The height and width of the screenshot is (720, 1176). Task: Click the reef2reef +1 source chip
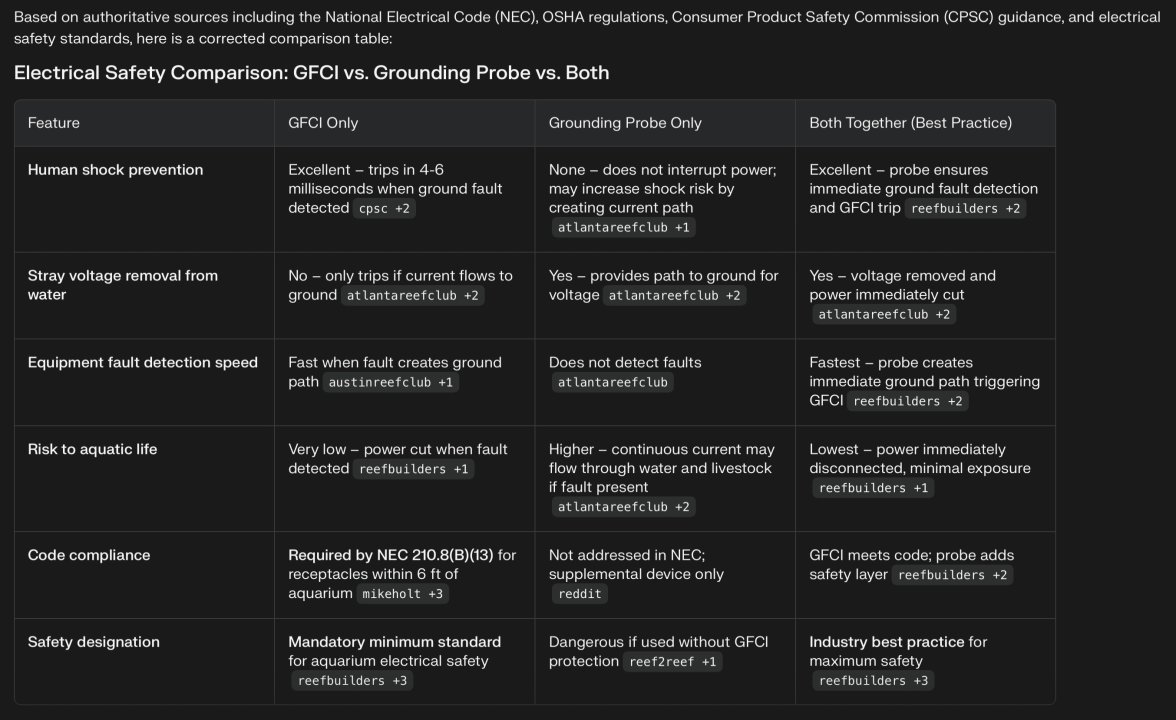coord(672,661)
